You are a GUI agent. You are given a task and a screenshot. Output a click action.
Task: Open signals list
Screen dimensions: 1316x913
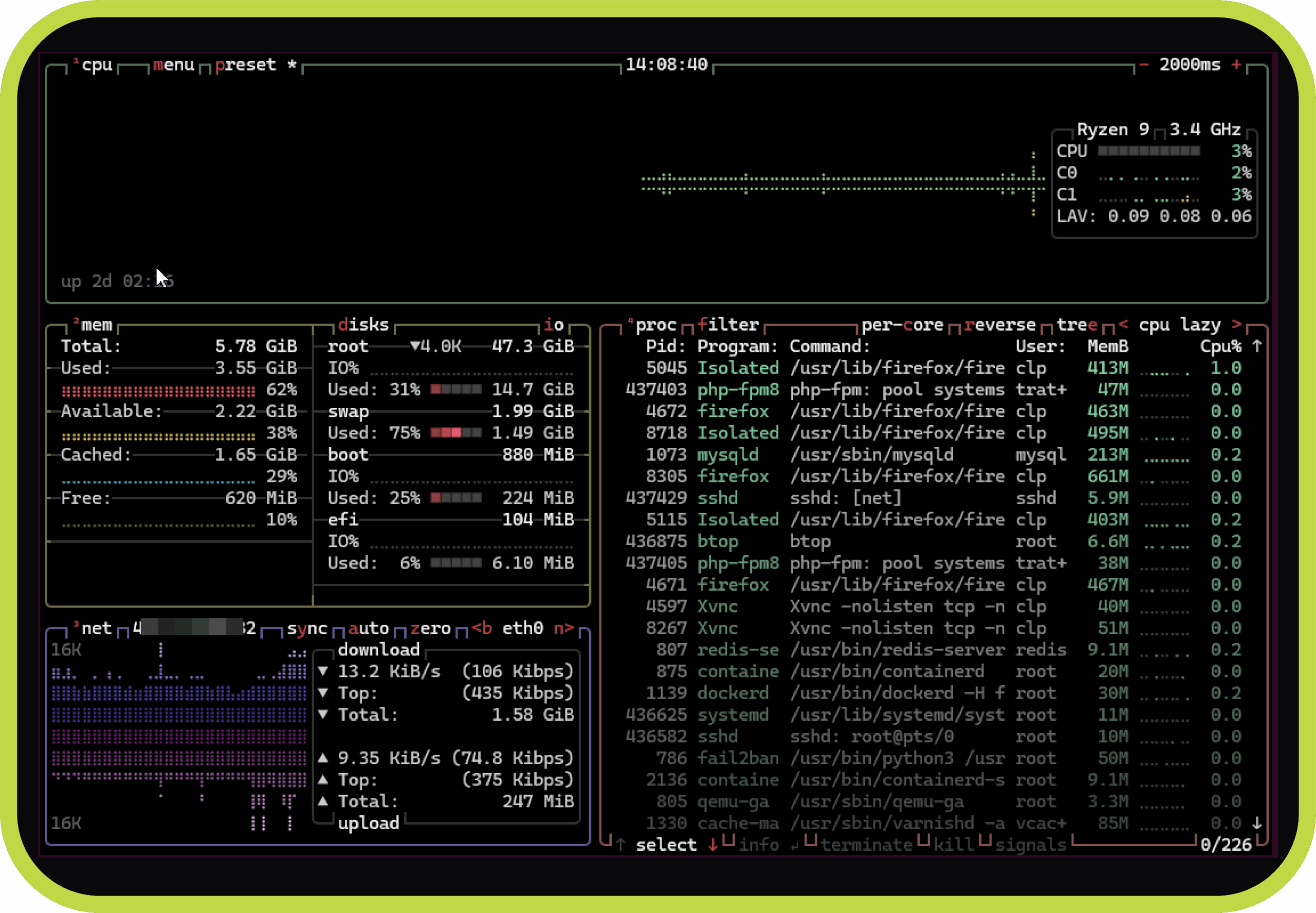(1031, 845)
